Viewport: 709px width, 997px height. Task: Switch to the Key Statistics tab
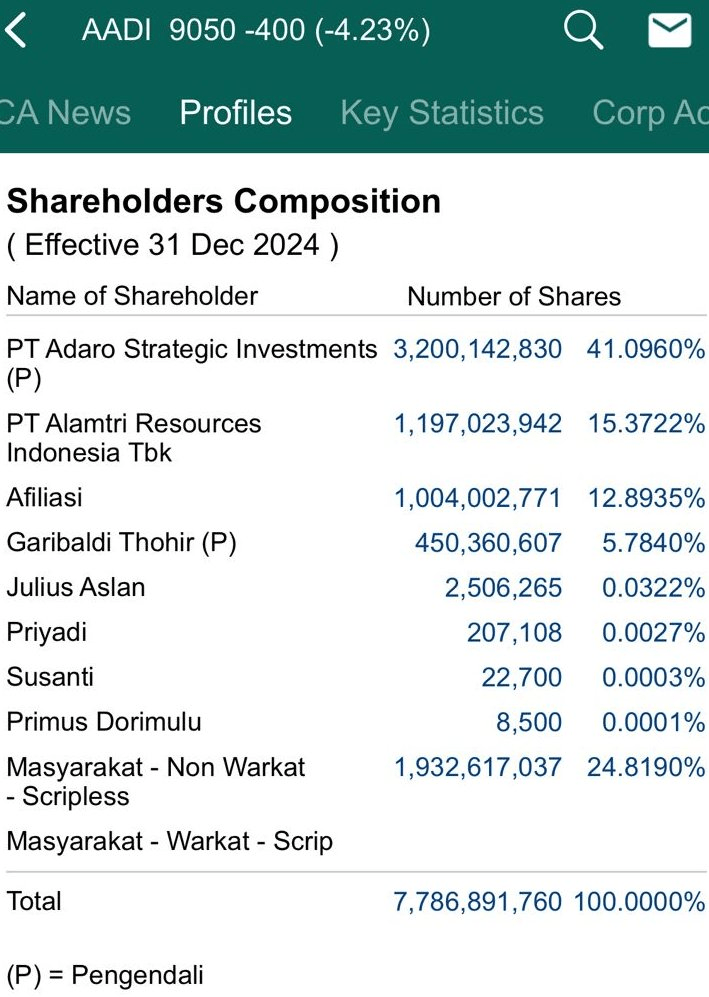[442, 112]
